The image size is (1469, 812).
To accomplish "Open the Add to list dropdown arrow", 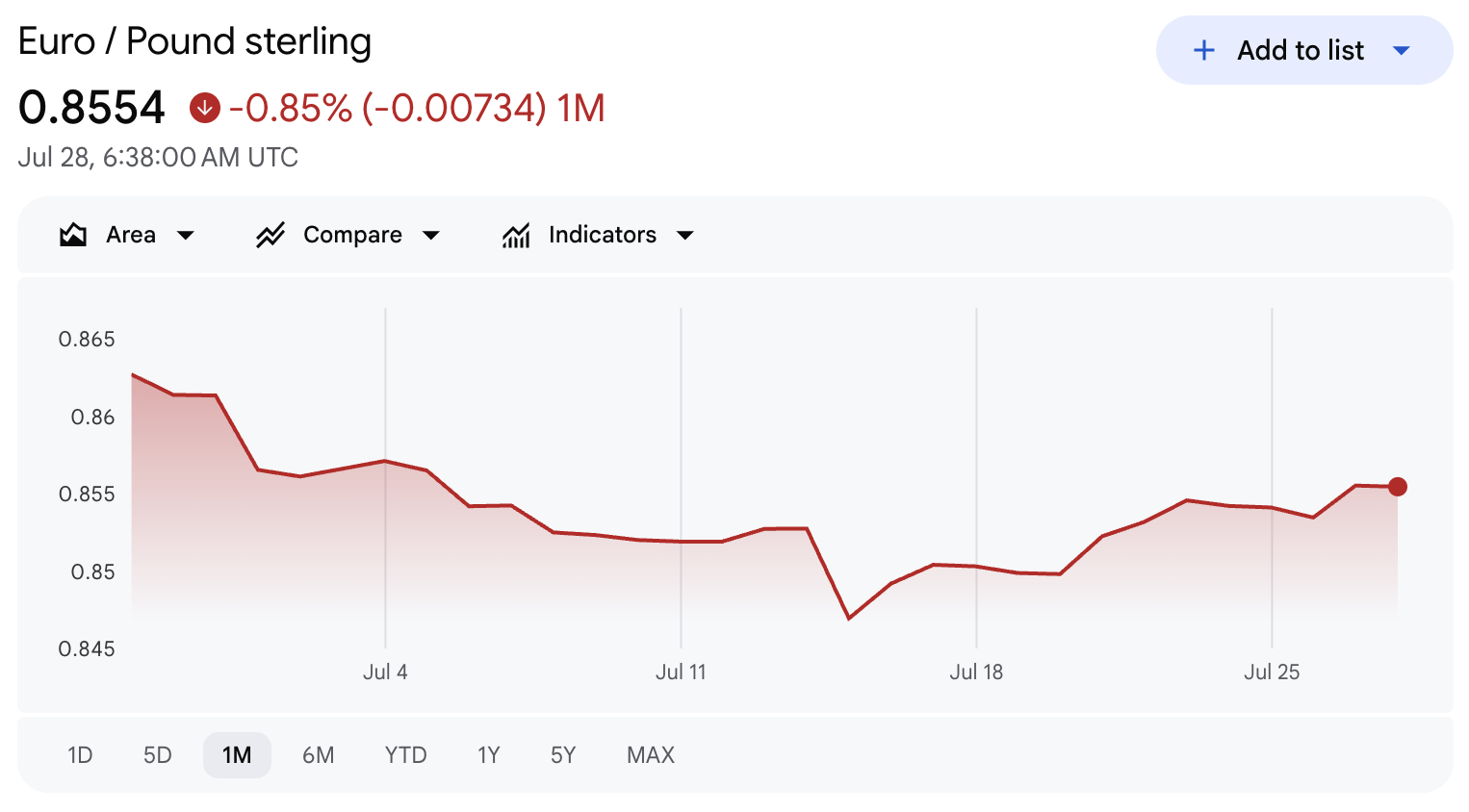I will point(1402,50).
